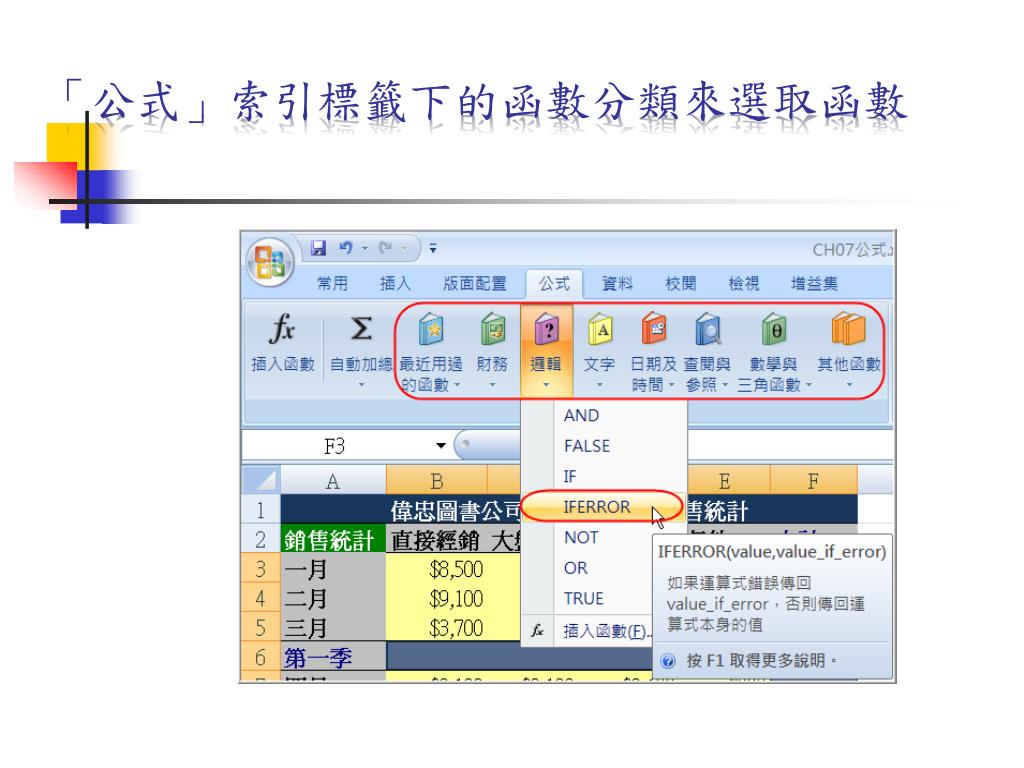The width and height of the screenshot is (1024, 768).
Task: Choose NOT from the logic menu
Action: coord(588,537)
